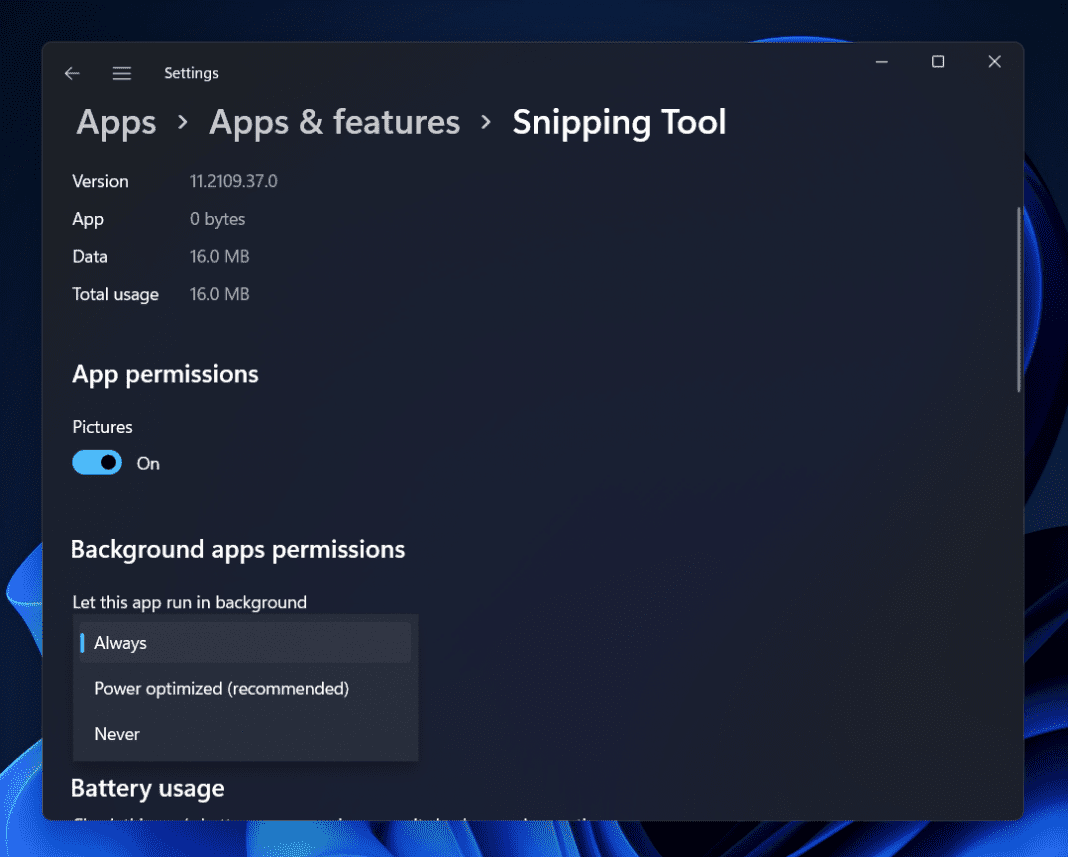Click the Total usage value 16.0 MB

(219, 293)
